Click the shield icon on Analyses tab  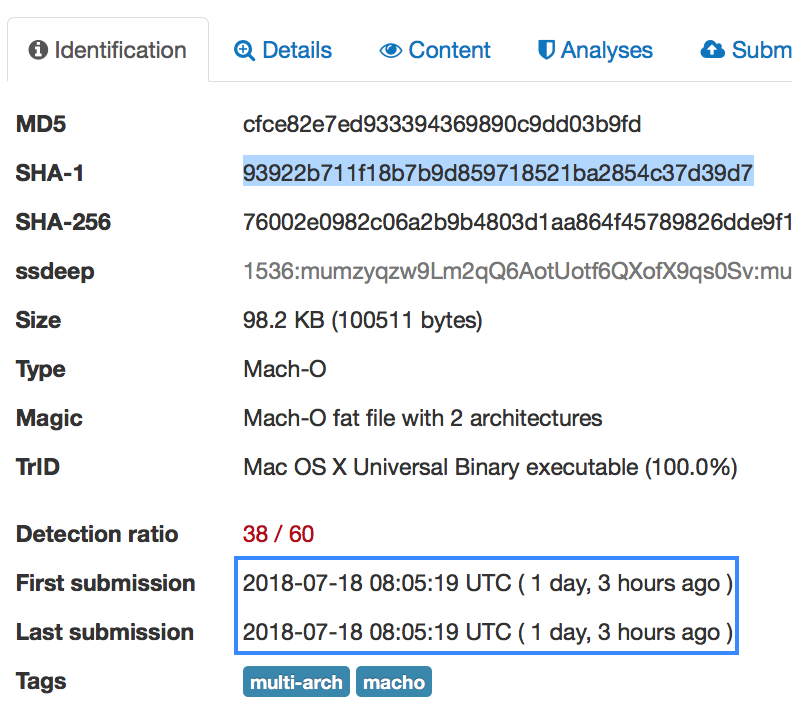[546, 50]
